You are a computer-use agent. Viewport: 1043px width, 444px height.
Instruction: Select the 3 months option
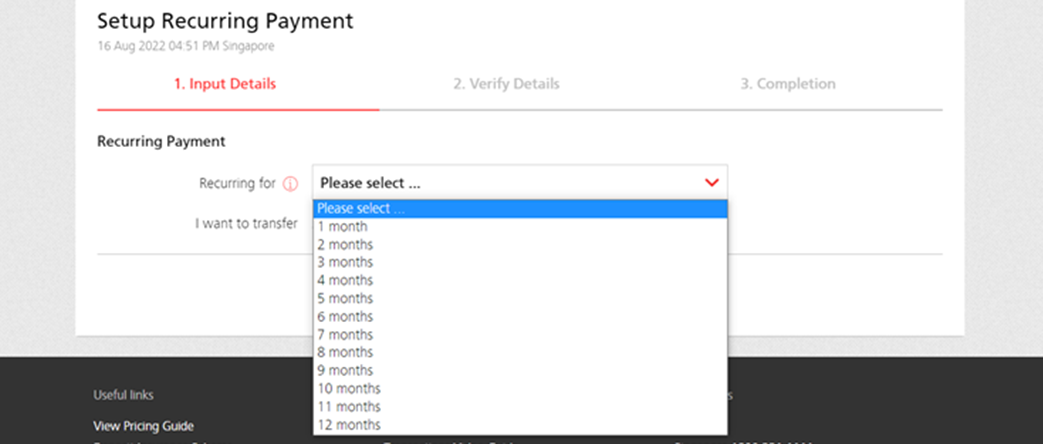pyautogui.click(x=345, y=262)
